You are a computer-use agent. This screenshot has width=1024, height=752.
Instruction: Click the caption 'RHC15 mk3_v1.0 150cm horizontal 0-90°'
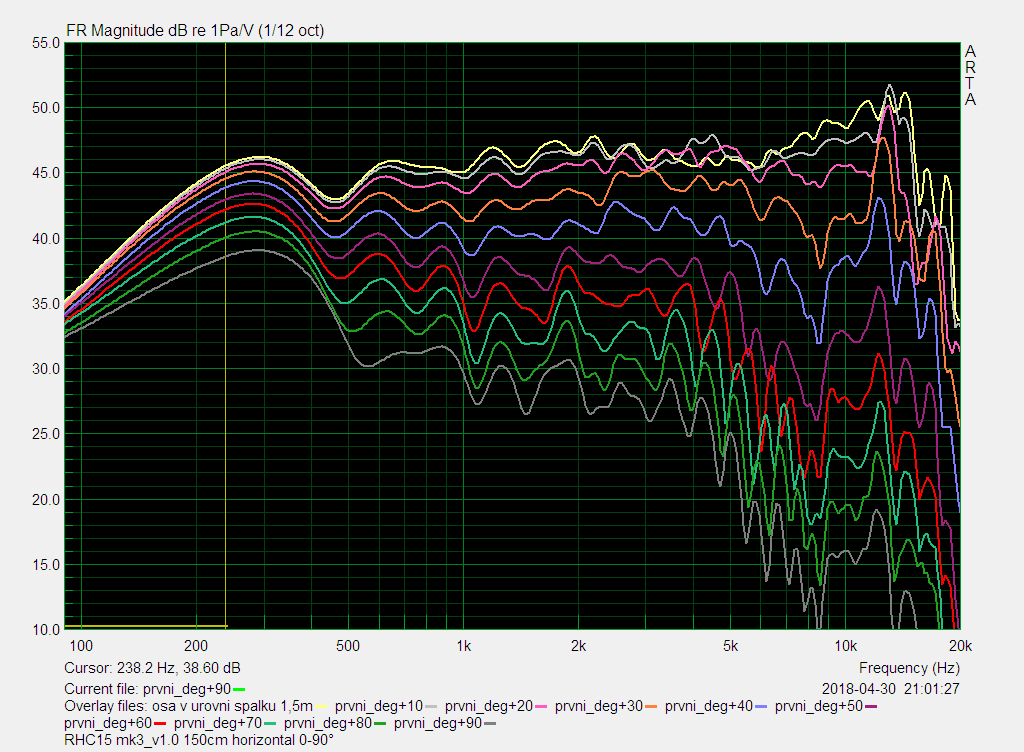point(199,740)
